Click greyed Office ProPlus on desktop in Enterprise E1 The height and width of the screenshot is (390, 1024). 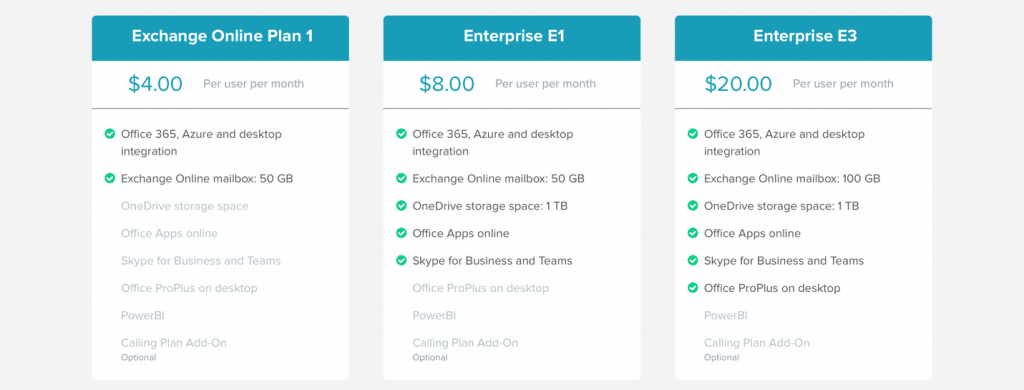coord(481,288)
